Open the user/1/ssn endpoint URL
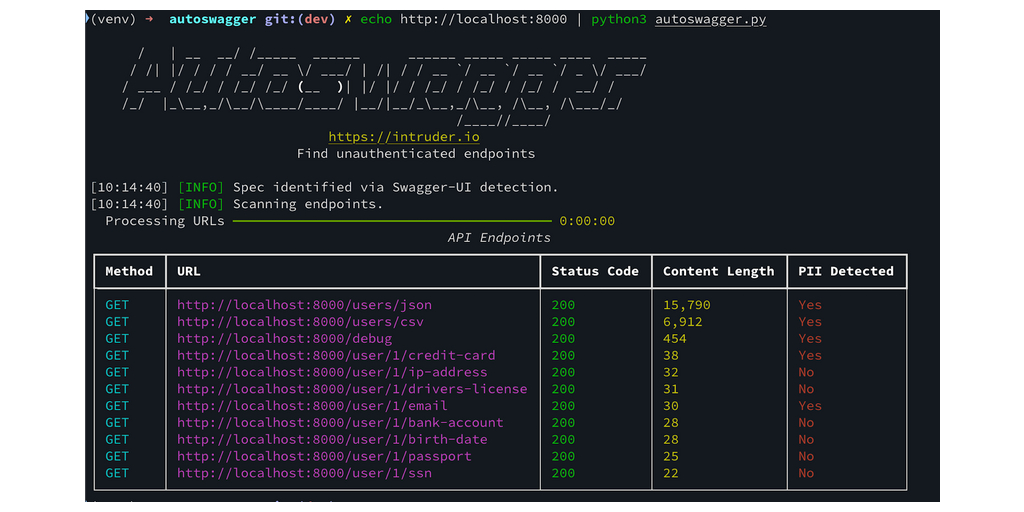The height and width of the screenshot is (512, 1024). 304,473
